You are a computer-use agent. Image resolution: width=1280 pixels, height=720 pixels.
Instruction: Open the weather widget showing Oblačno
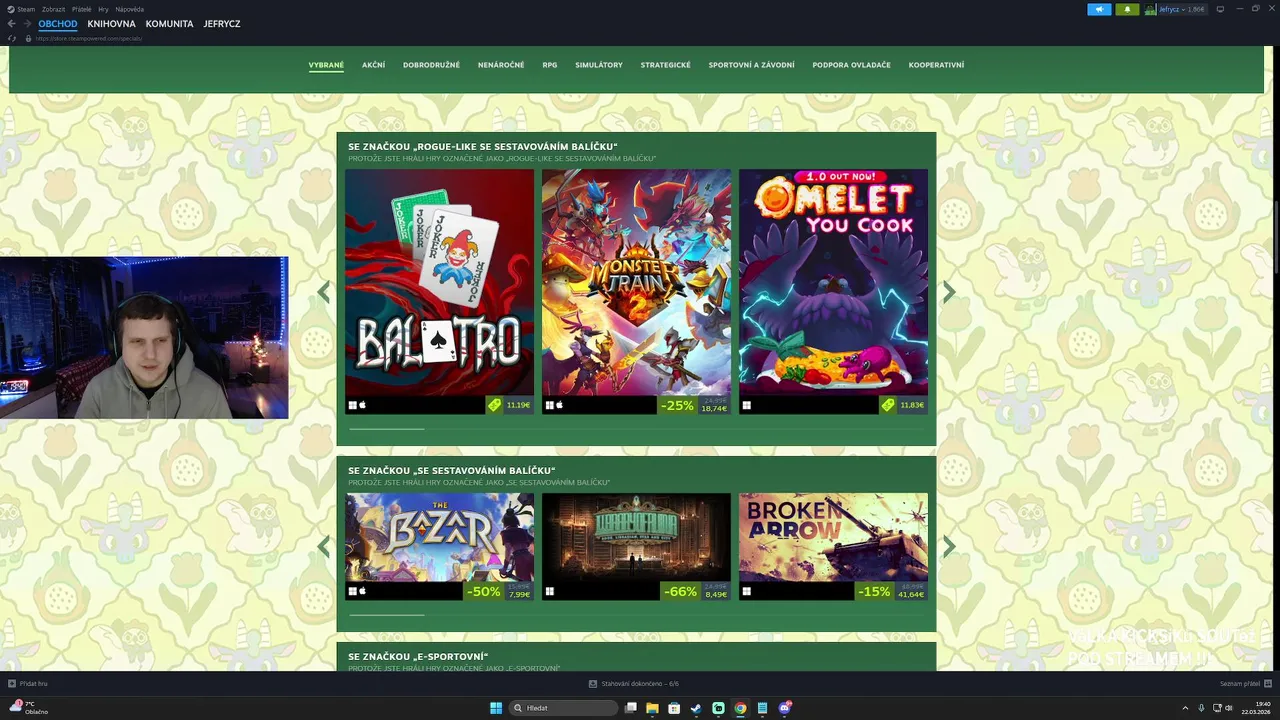(x=28, y=708)
